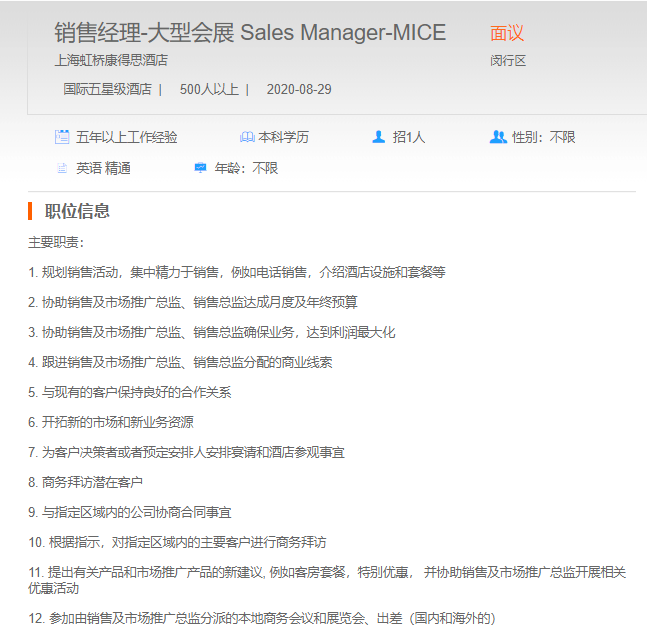Click the 主要职责 subheading text

click(56, 242)
